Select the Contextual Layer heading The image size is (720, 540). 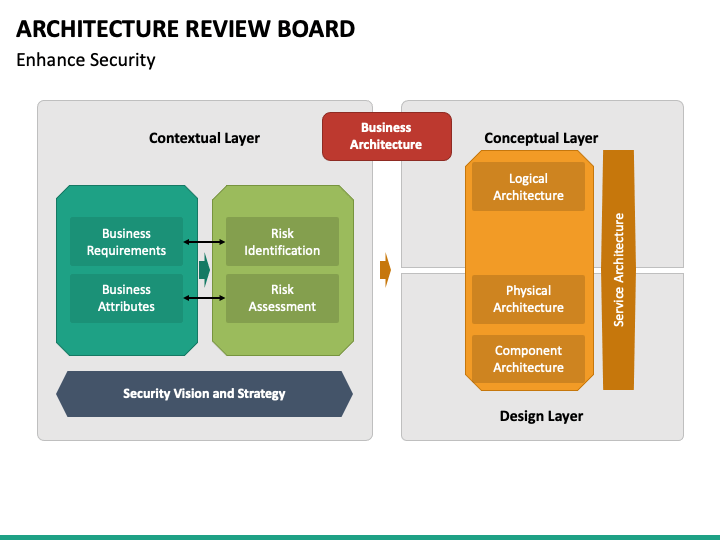[204, 138]
